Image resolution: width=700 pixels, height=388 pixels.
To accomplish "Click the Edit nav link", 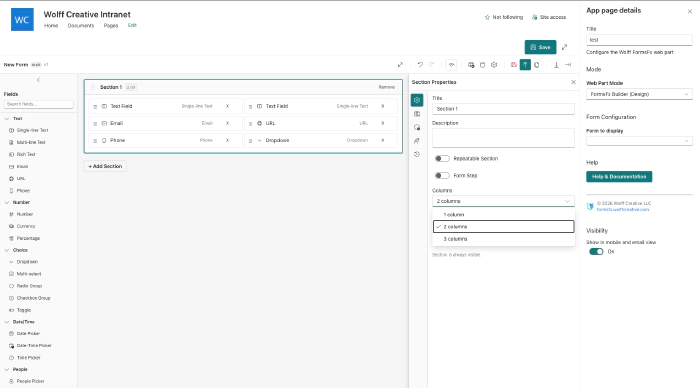I will coord(132,25).
